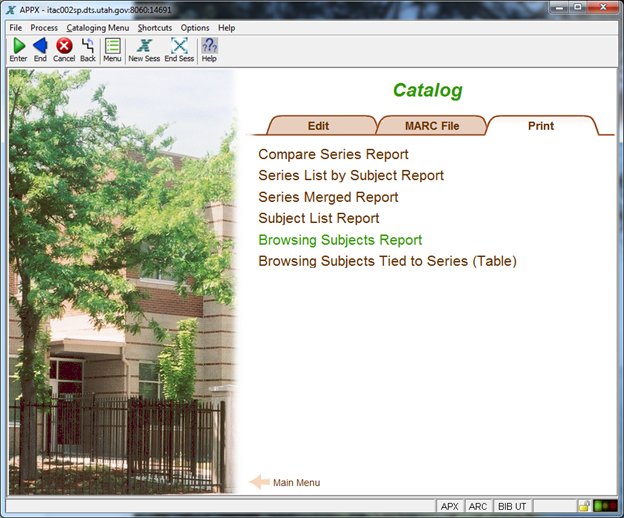Click the lock icon in status bar
624x518 pixels.
(x=583, y=506)
